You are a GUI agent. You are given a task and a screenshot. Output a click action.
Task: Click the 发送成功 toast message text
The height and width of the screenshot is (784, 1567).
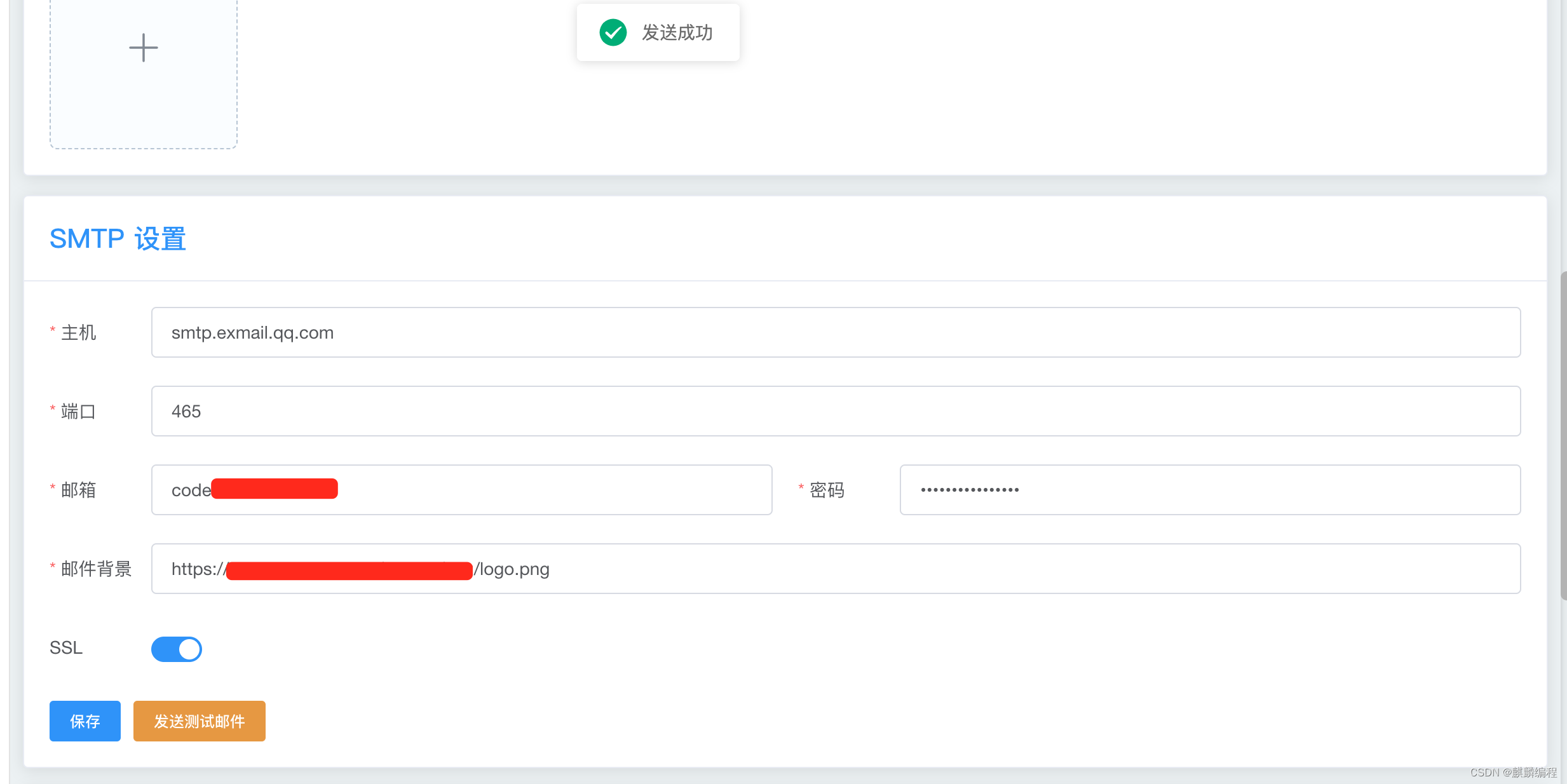point(677,32)
